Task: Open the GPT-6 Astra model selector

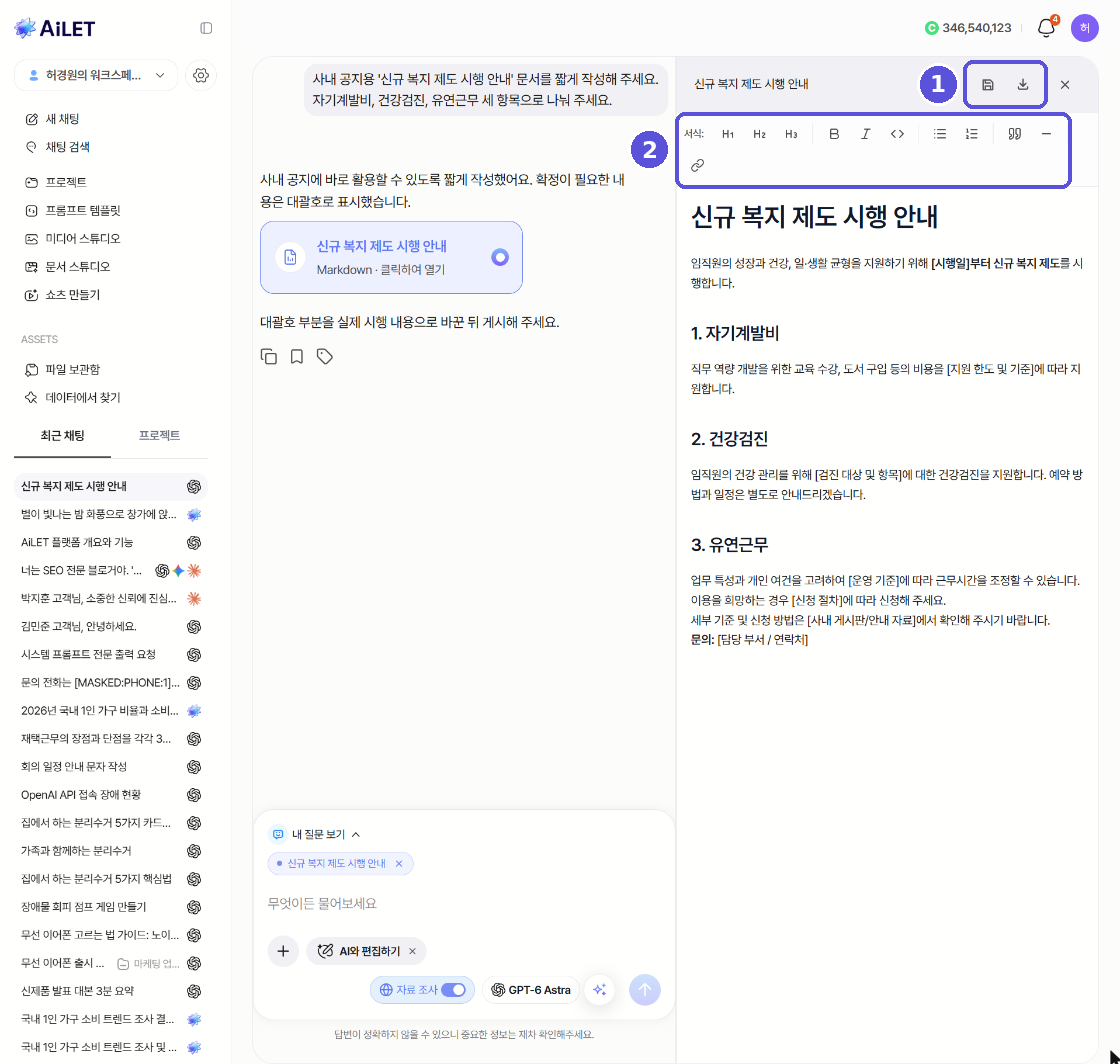Action: point(531,990)
